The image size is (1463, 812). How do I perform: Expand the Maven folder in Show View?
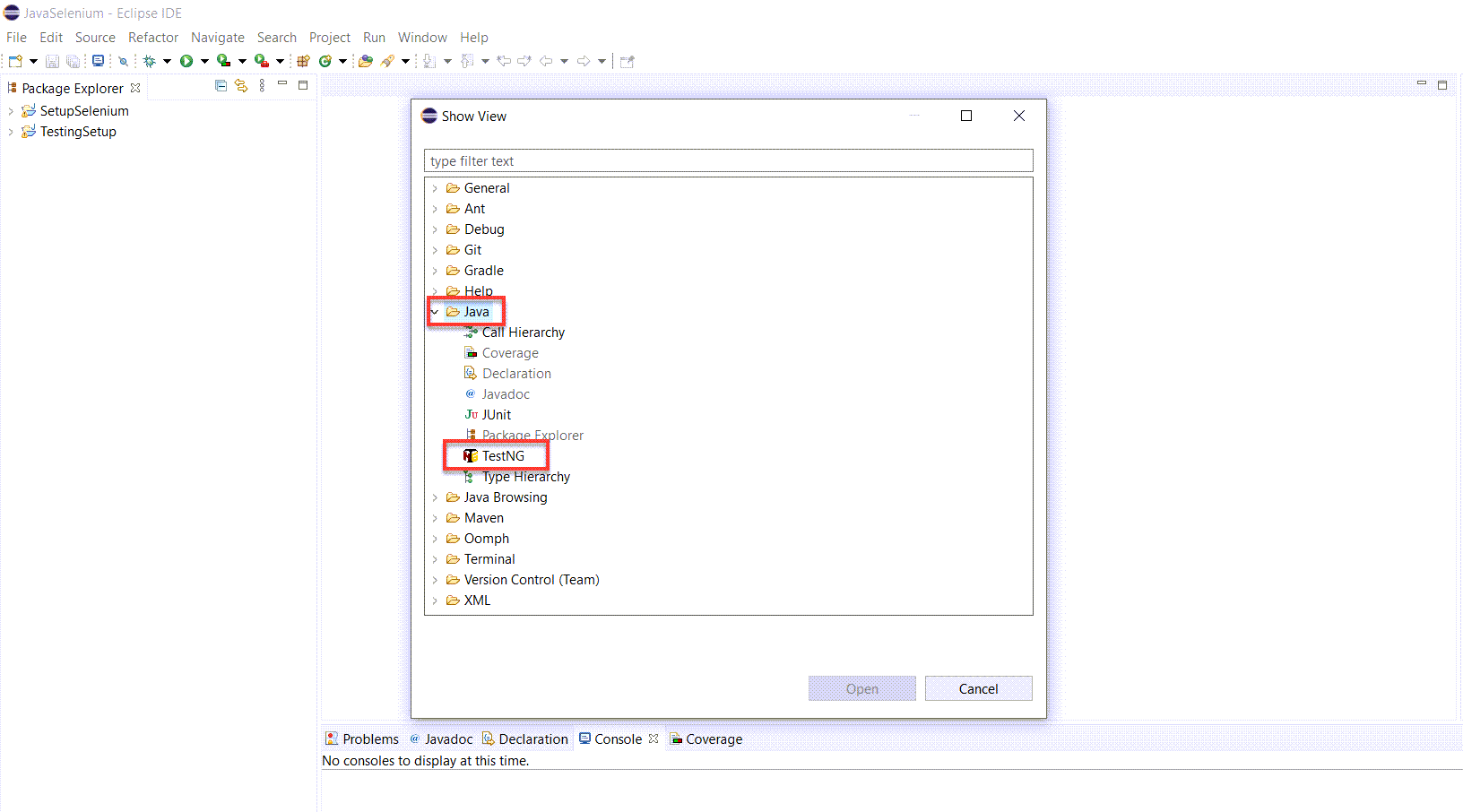coord(436,518)
